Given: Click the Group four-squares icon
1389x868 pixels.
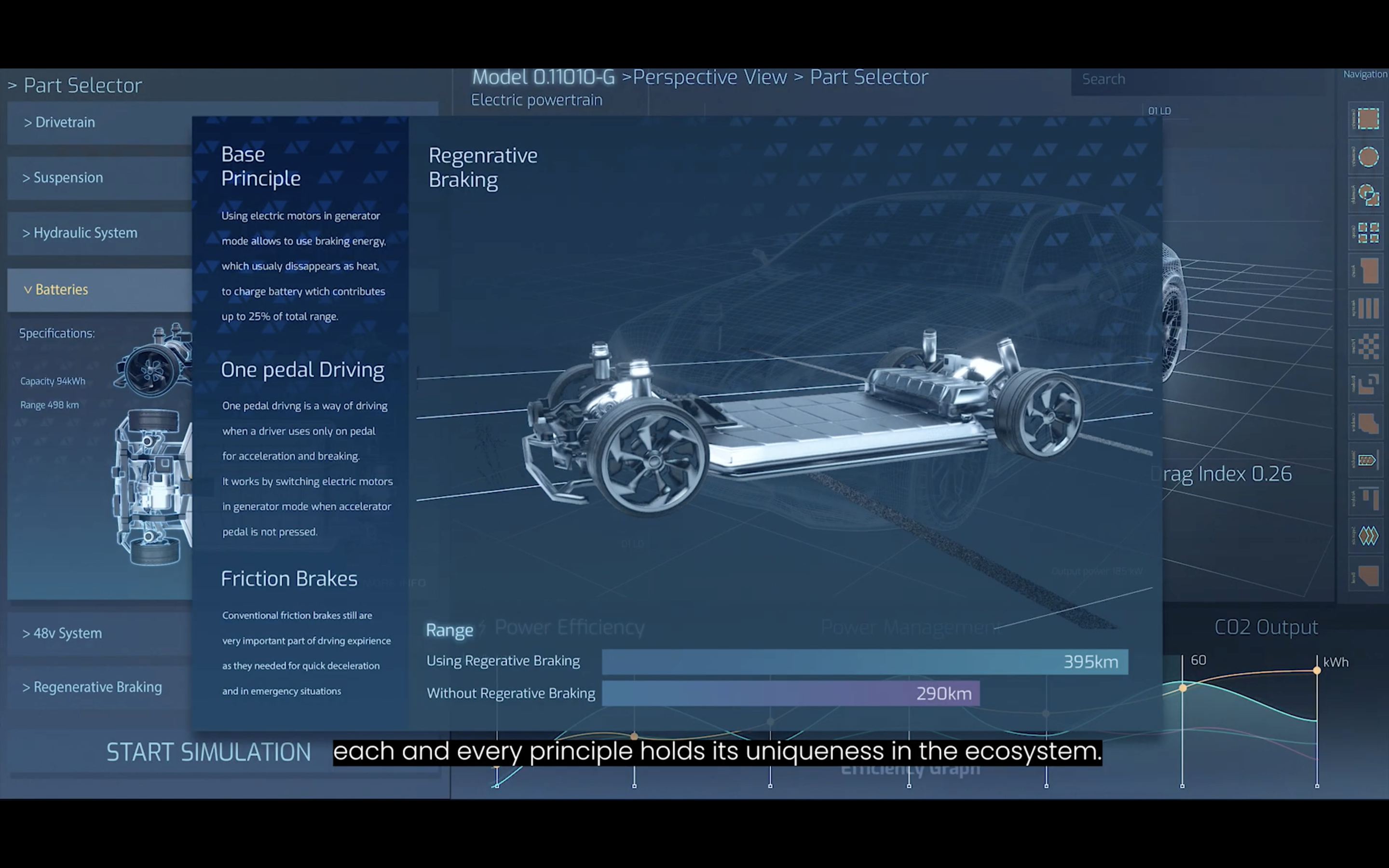Looking at the screenshot, I should (x=1367, y=233).
